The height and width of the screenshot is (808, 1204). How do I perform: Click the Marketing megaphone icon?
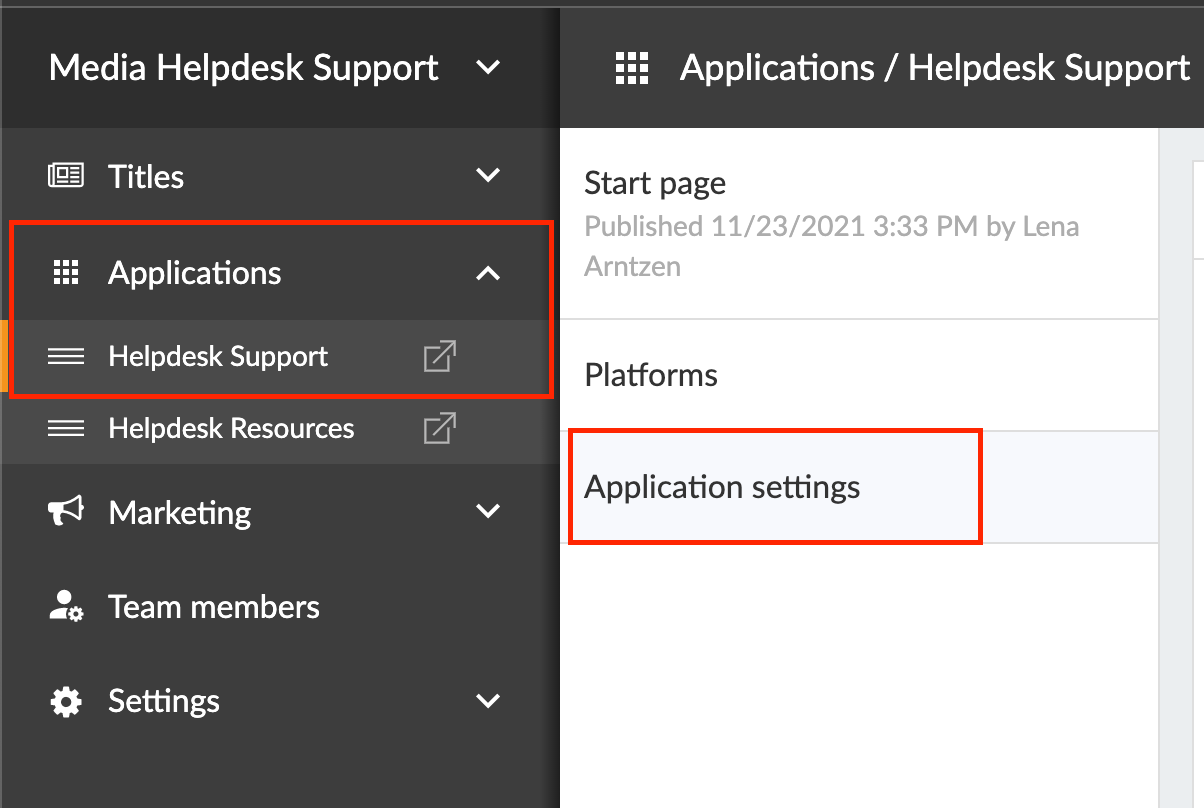pyautogui.click(x=66, y=512)
